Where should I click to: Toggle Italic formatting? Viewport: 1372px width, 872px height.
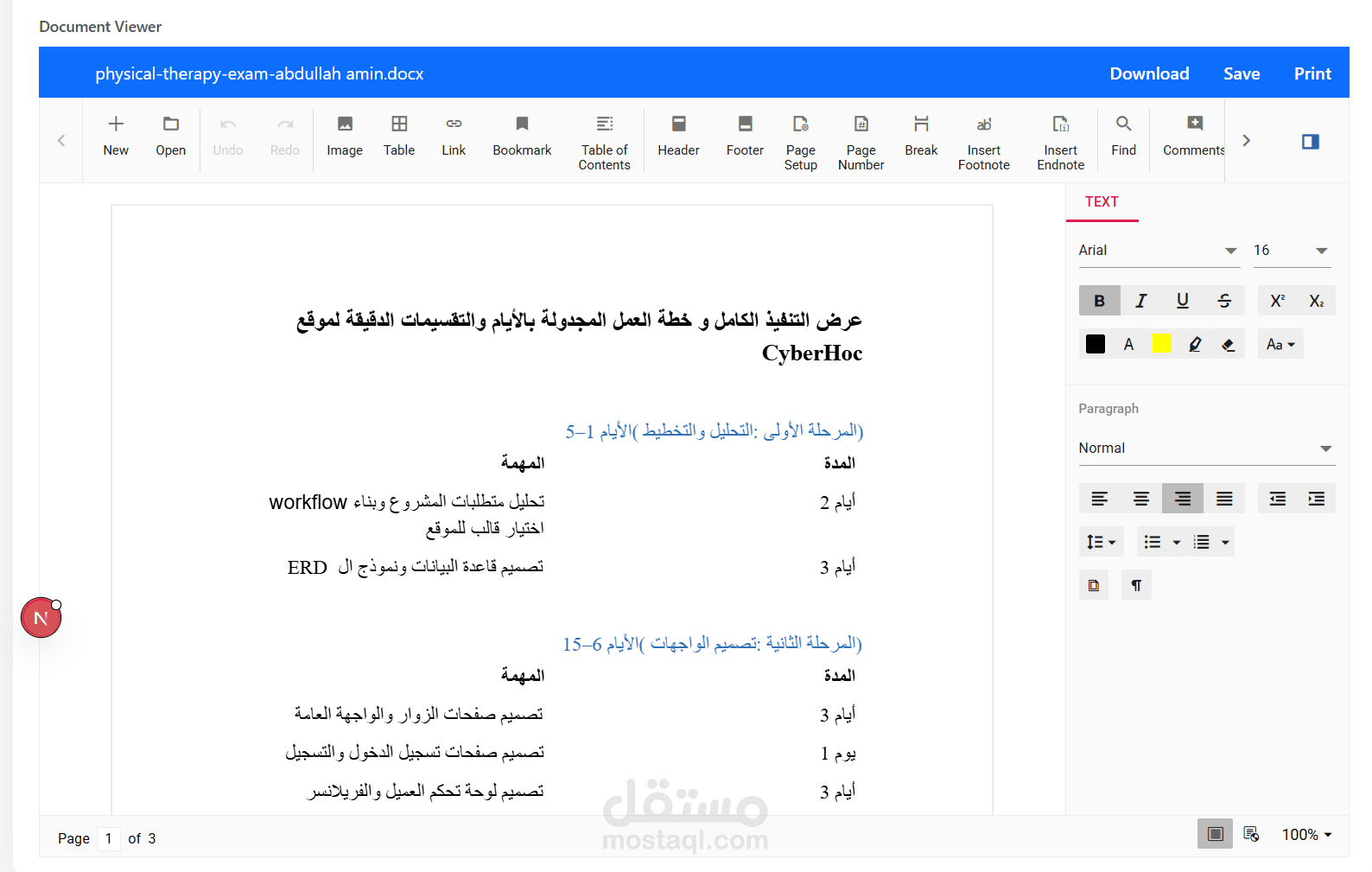pos(1141,301)
